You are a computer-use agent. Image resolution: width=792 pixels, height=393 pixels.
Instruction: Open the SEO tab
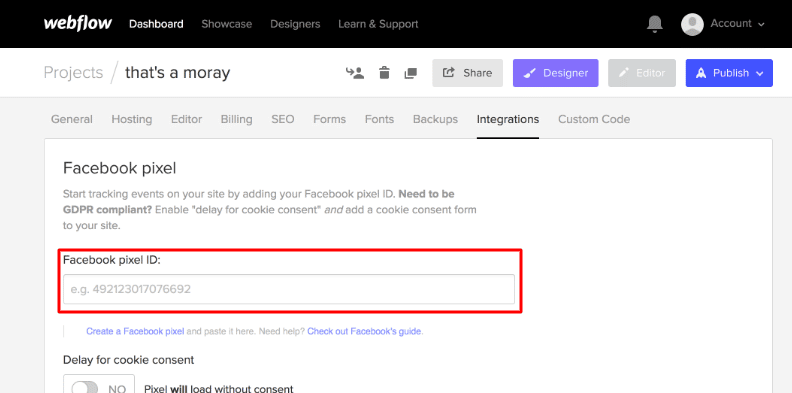pyautogui.click(x=282, y=119)
